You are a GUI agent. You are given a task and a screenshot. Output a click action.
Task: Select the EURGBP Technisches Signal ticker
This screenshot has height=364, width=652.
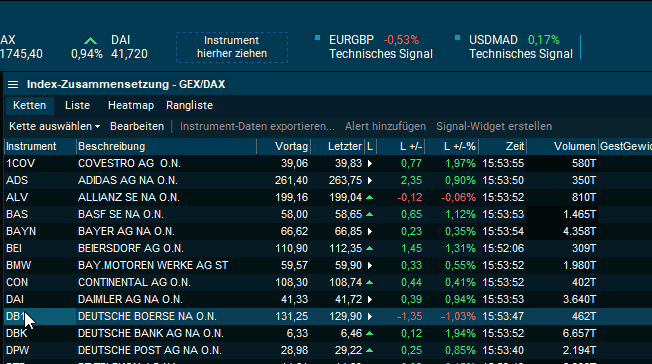coord(380,47)
